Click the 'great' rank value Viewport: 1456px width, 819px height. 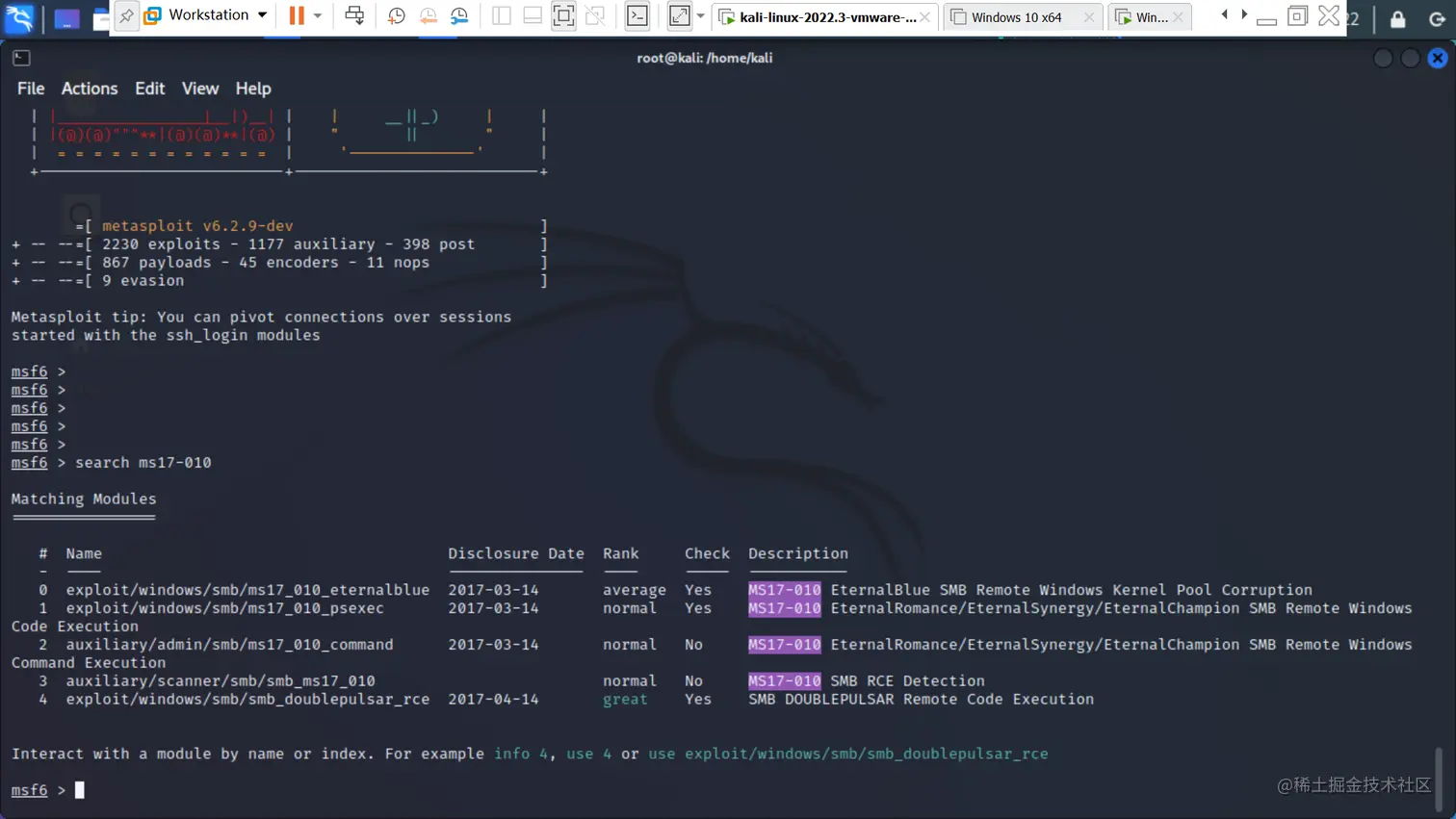625,700
